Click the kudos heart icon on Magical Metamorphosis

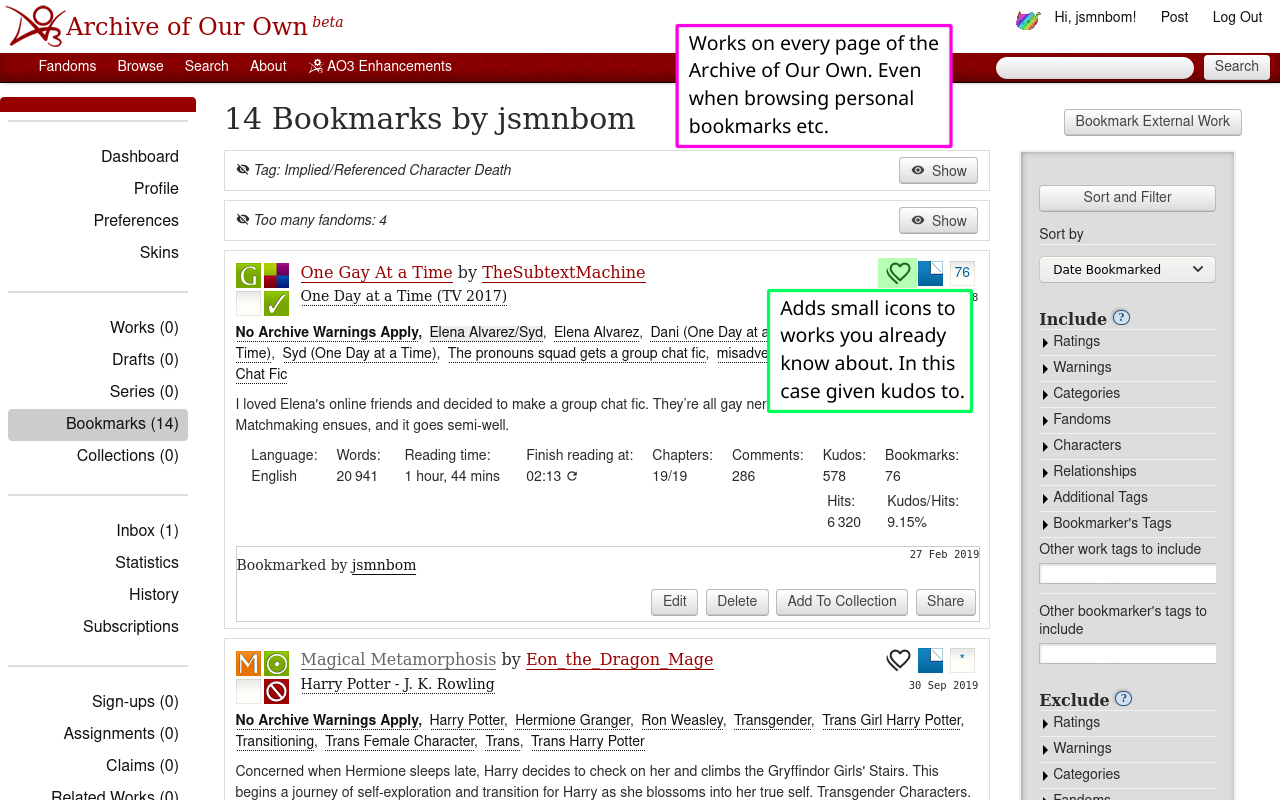point(898,660)
